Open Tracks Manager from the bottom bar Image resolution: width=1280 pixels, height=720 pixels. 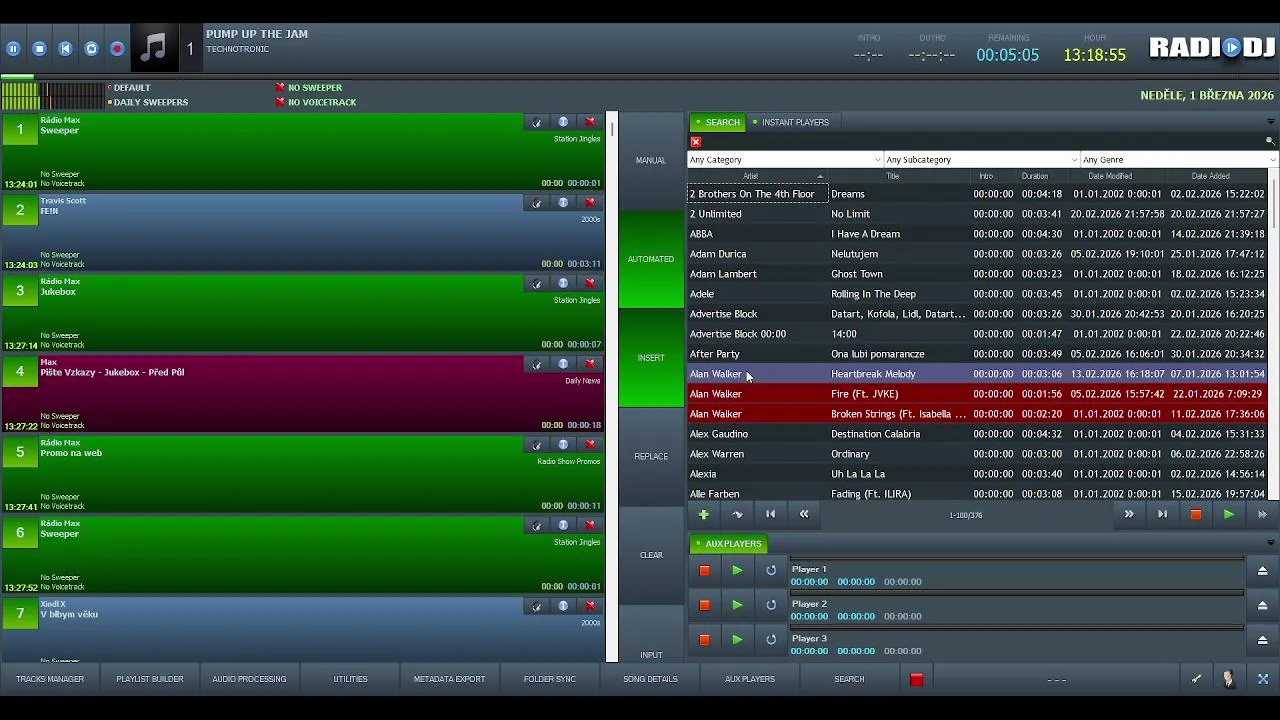(50, 679)
